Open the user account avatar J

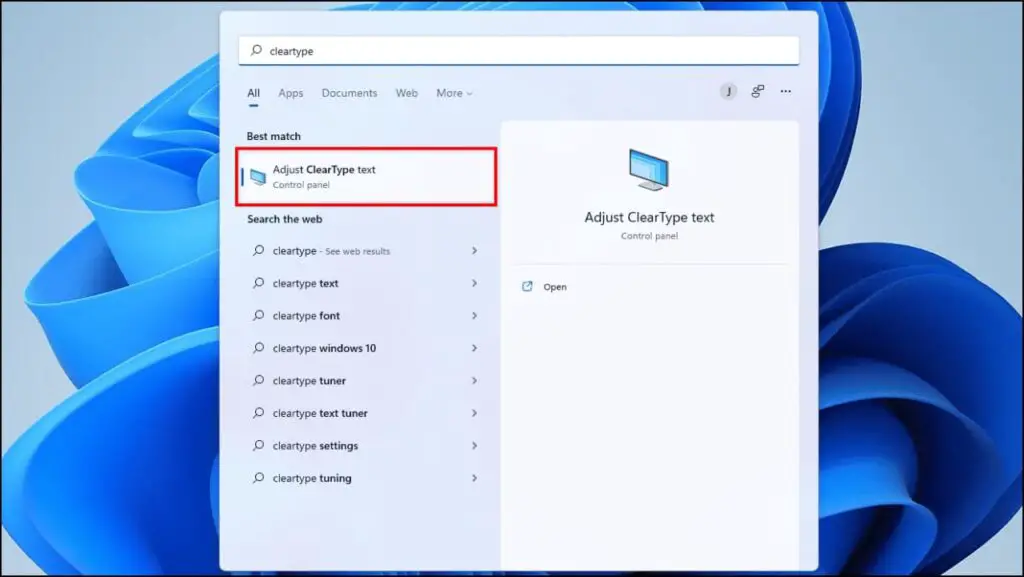pyautogui.click(x=728, y=92)
